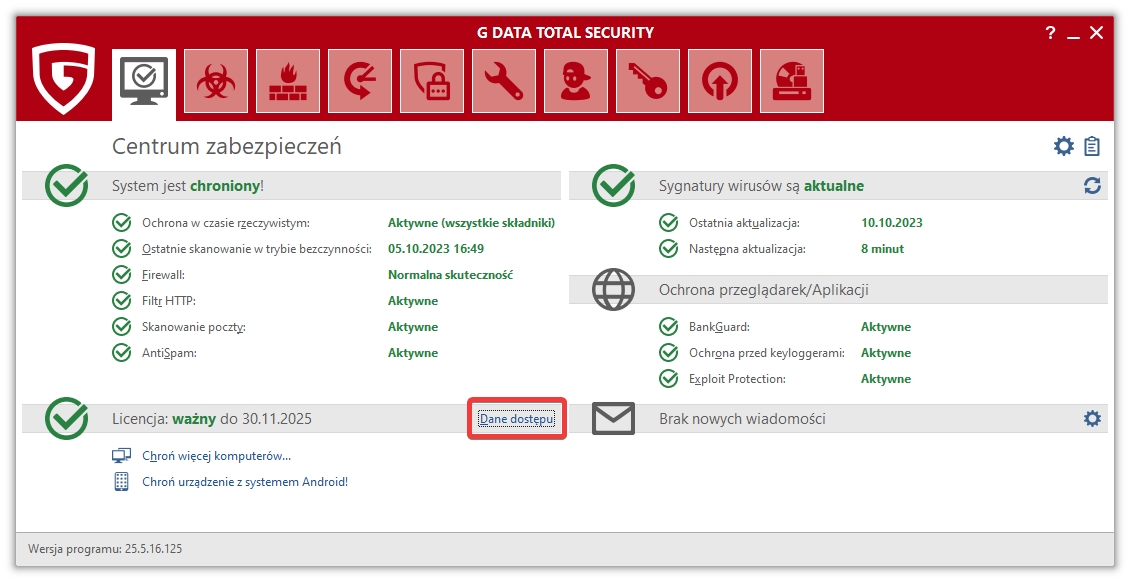Click Brak nowych wiadomości text
This screenshot has width=1130, height=582.
coord(742,418)
